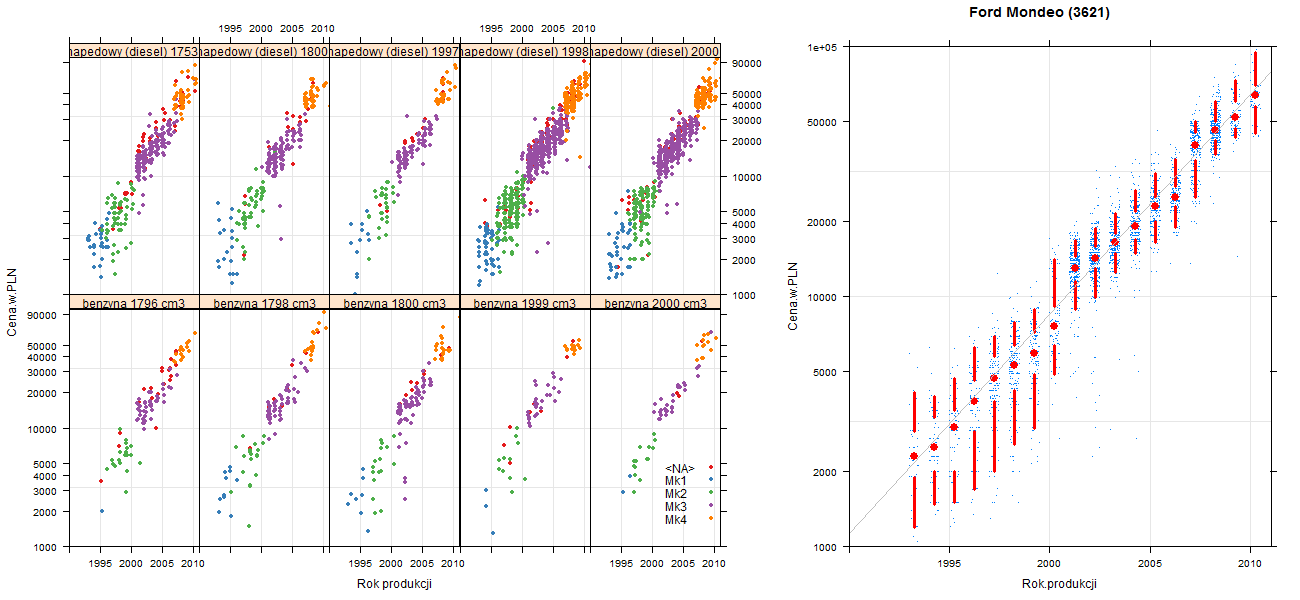Pick the orange dot beside the Mk4 legend

[x=709, y=520]
